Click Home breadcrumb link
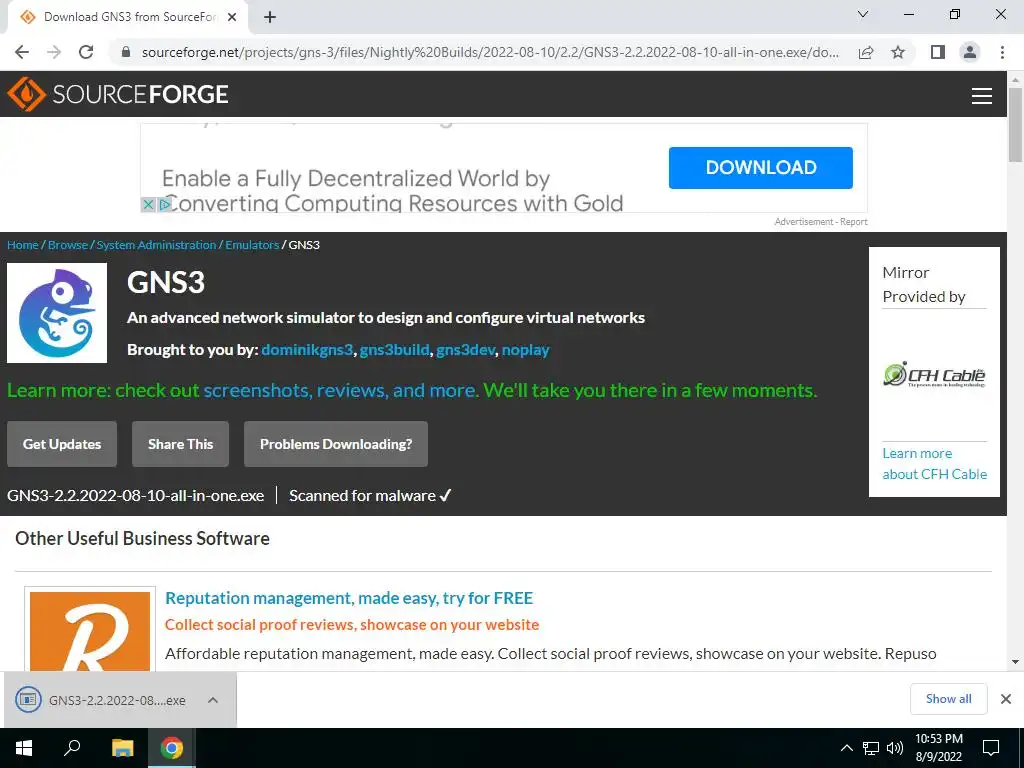This screenshot has height=768, width=1024. tap(23, 245)
